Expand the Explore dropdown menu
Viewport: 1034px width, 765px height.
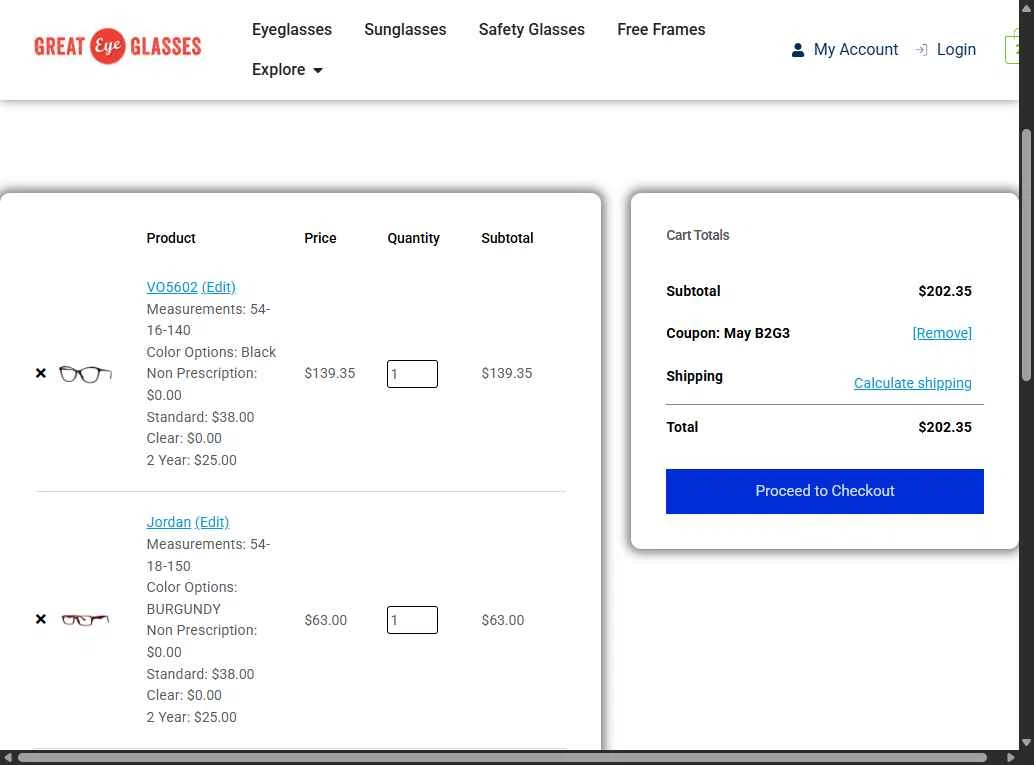click(x=287, y=70)
